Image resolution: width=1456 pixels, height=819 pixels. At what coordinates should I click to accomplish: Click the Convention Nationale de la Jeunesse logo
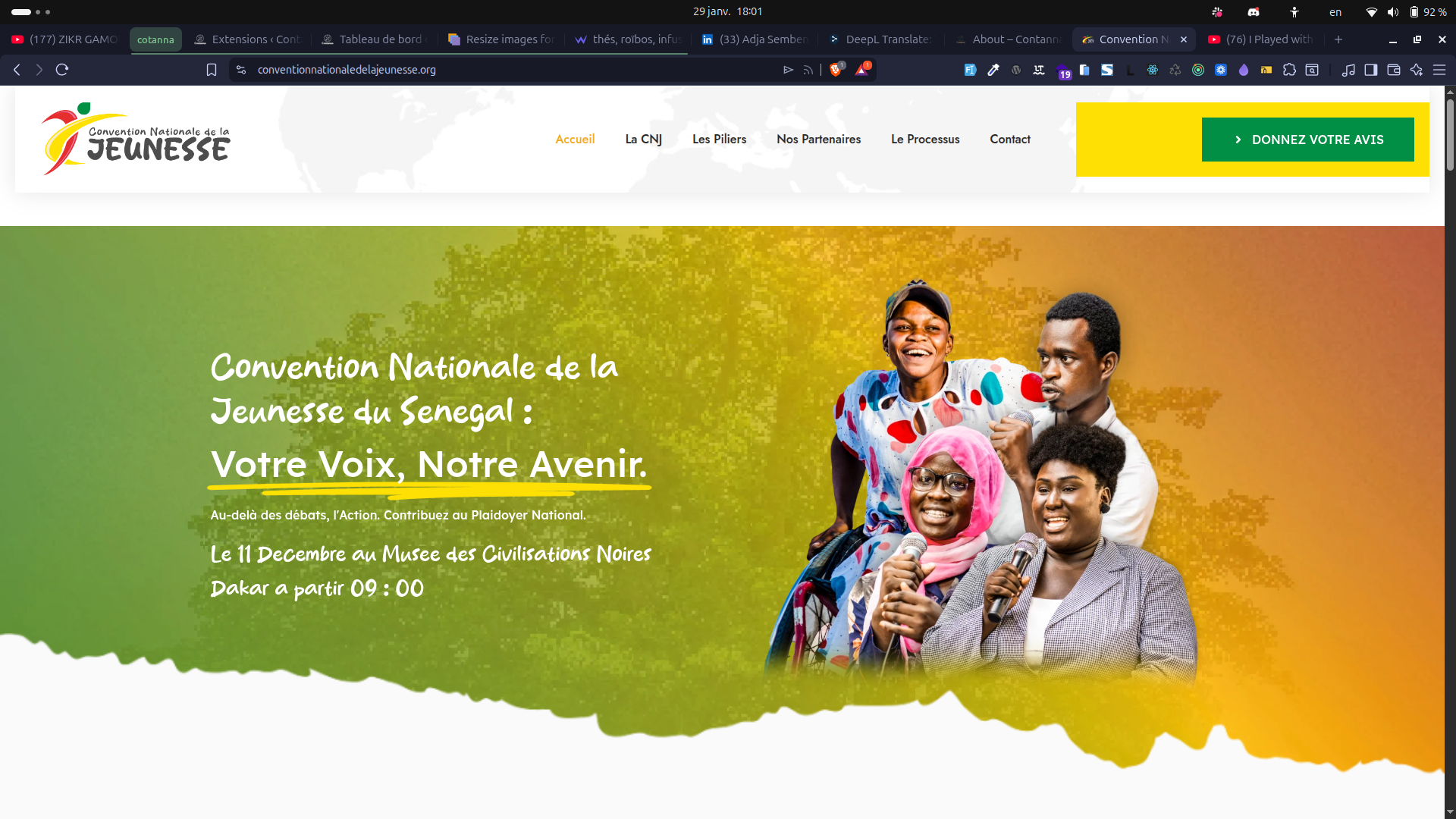tap(136, 139)
